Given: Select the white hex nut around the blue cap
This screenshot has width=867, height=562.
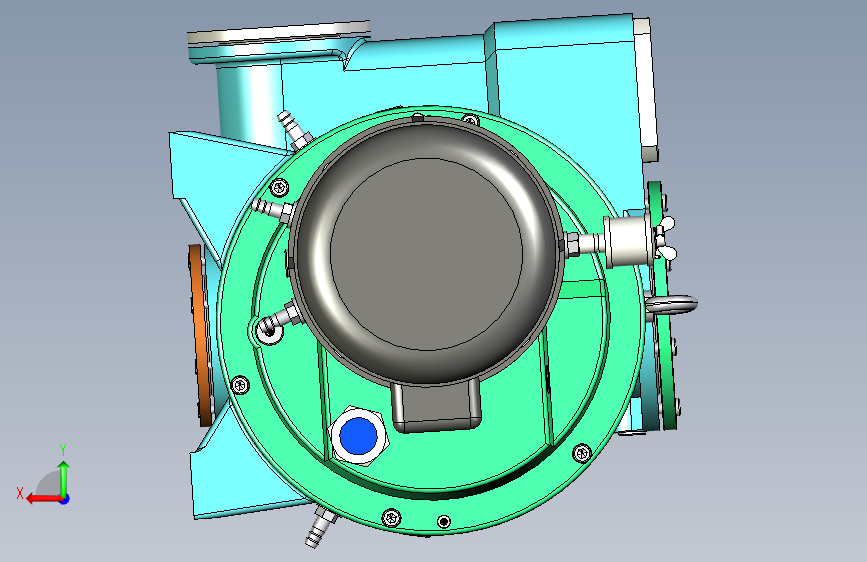Looking at the screenshot, I should (359, 436).
